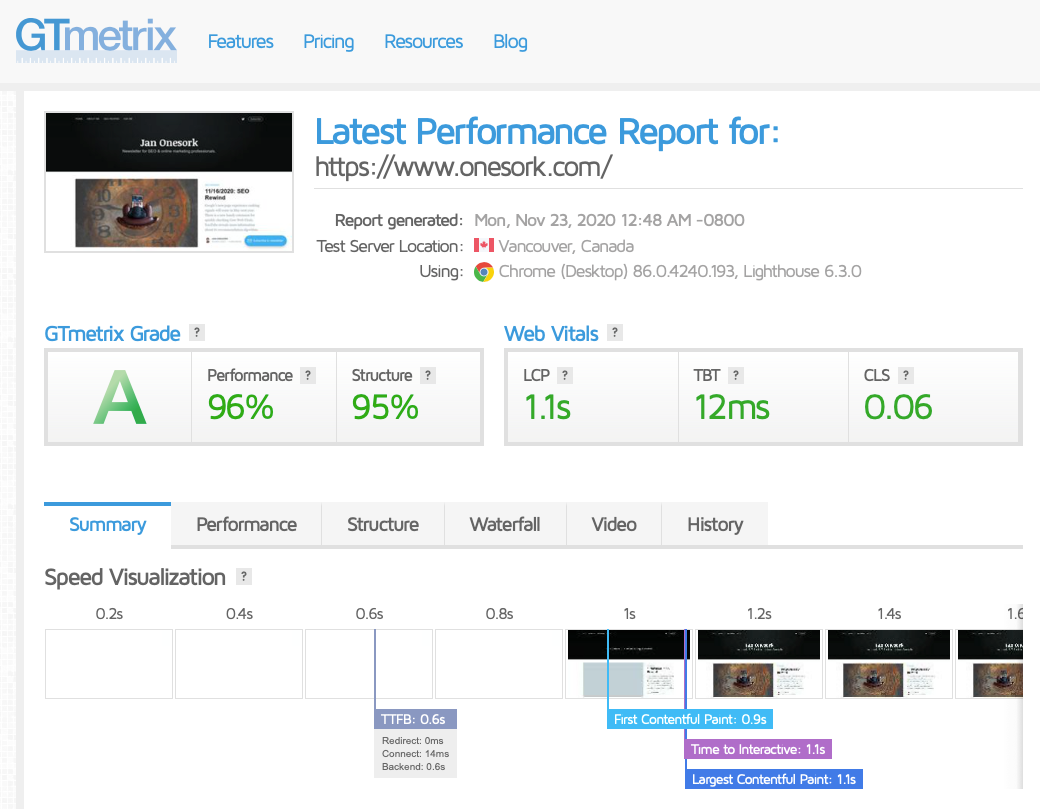Viewport: 1040px width, 809px height.
Task: Select the Summary tab
Action: pyautogui.click(x=107, y=525)
